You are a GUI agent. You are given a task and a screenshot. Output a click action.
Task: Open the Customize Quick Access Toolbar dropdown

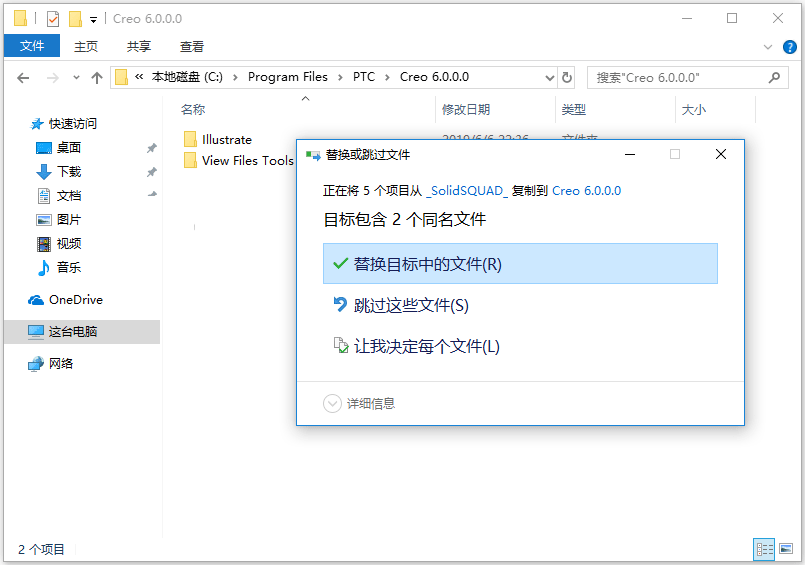click(93, 20)
